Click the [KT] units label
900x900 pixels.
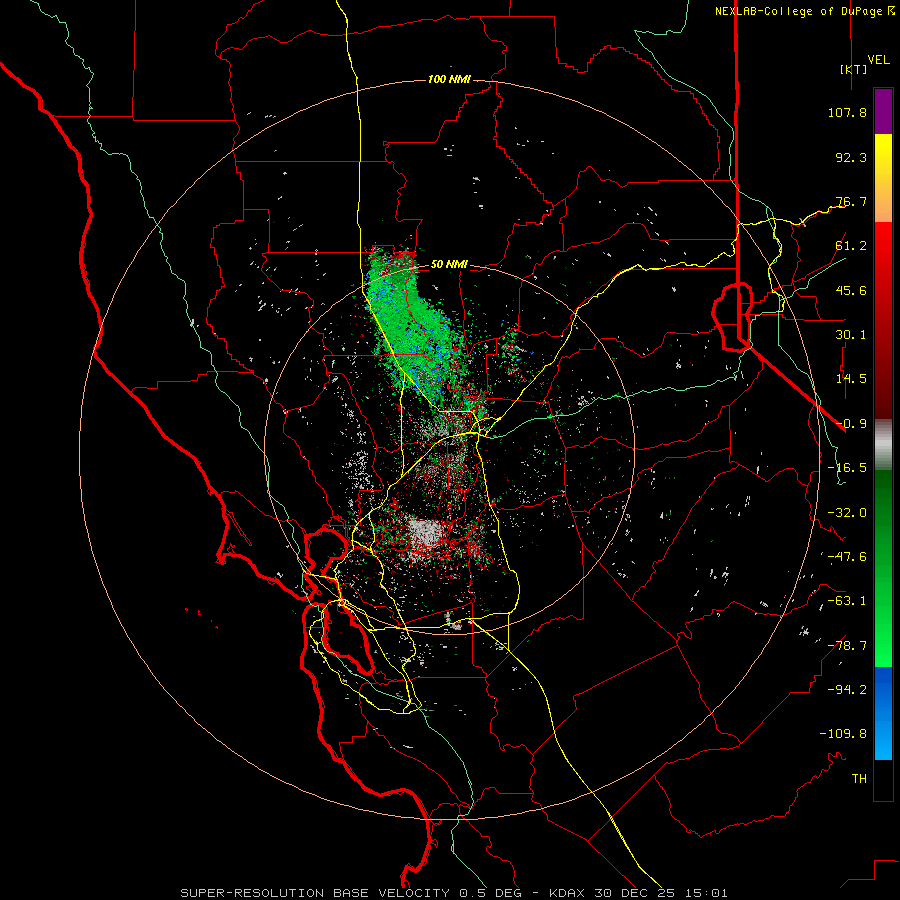tap(853, 69)
